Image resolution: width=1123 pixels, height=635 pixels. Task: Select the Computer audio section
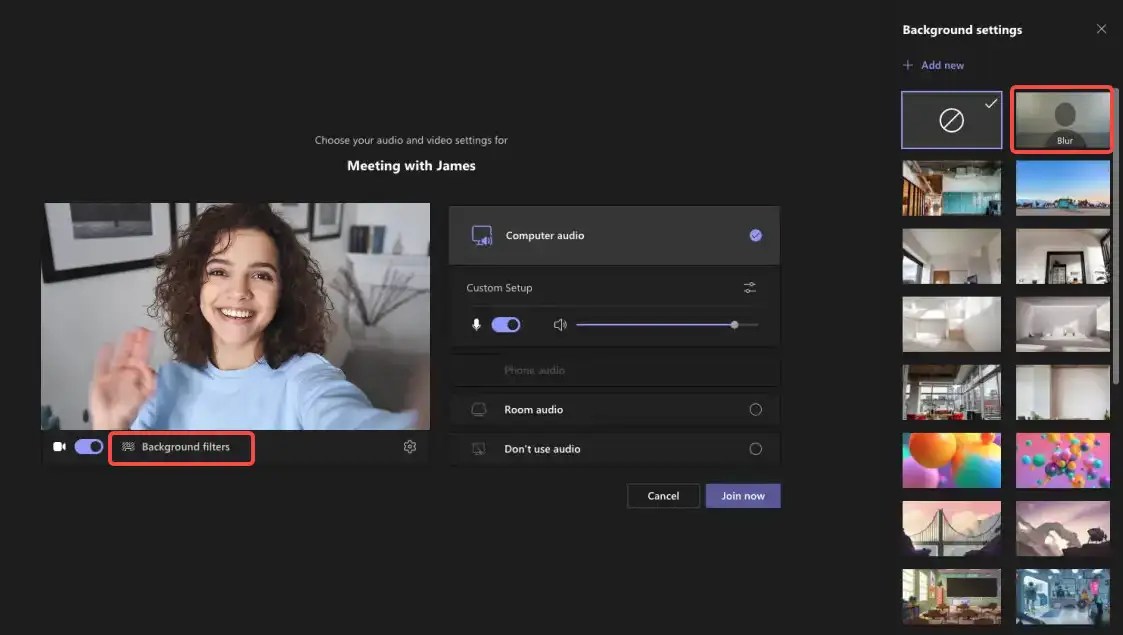[x=614, y=235]
